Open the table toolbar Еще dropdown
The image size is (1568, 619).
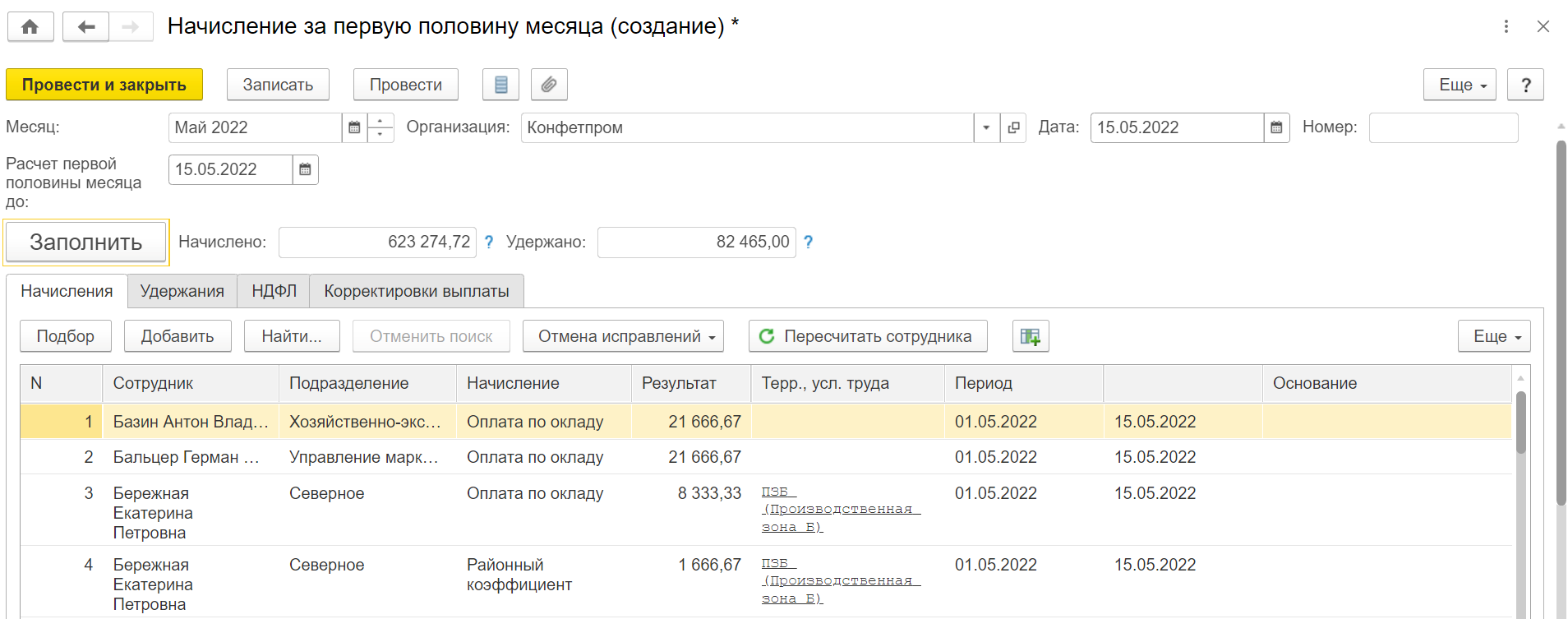click(1494, 336)
